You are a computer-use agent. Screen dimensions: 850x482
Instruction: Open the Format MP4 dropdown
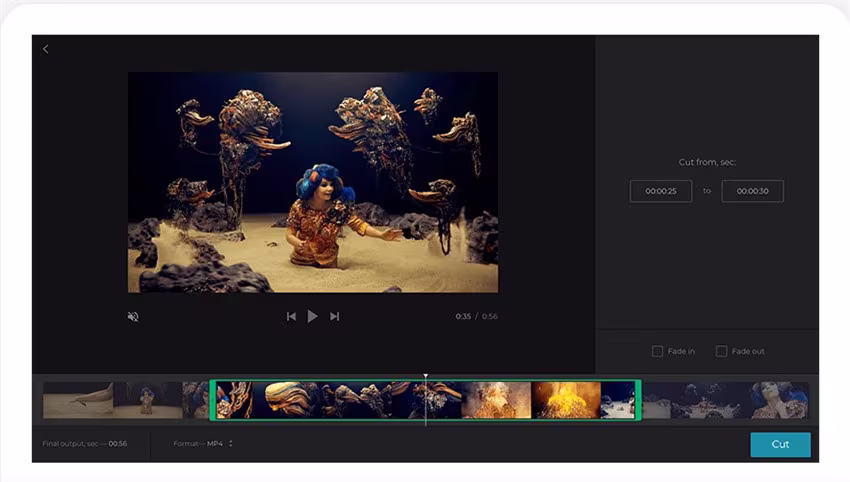pyautogui.click(x=203, y=444)
